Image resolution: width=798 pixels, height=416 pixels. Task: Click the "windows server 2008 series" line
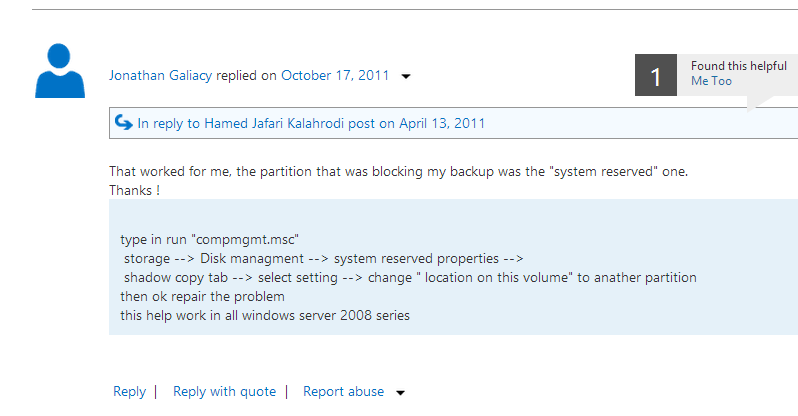(x=264, y=316)
